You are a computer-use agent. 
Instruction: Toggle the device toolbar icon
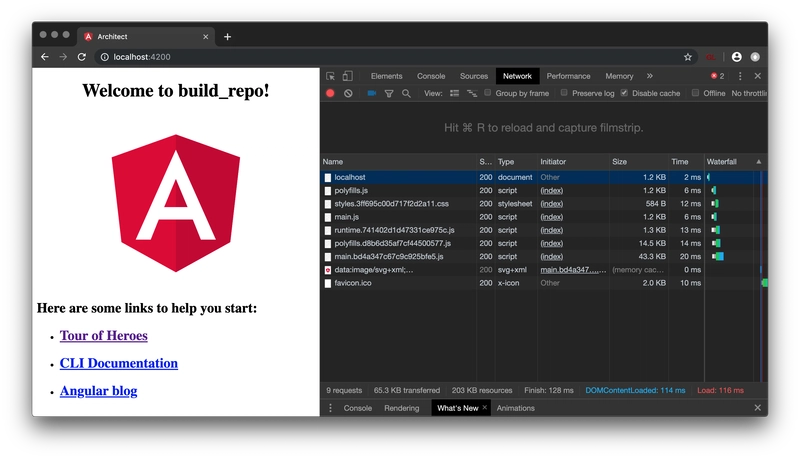pyautogui.click(x=347, y=76)
